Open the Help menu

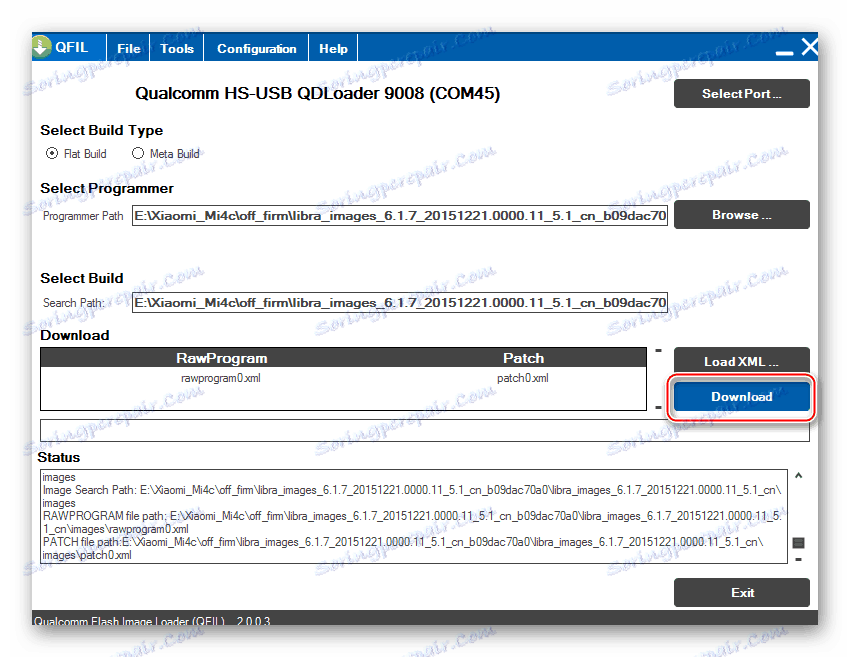coord(333,48)
